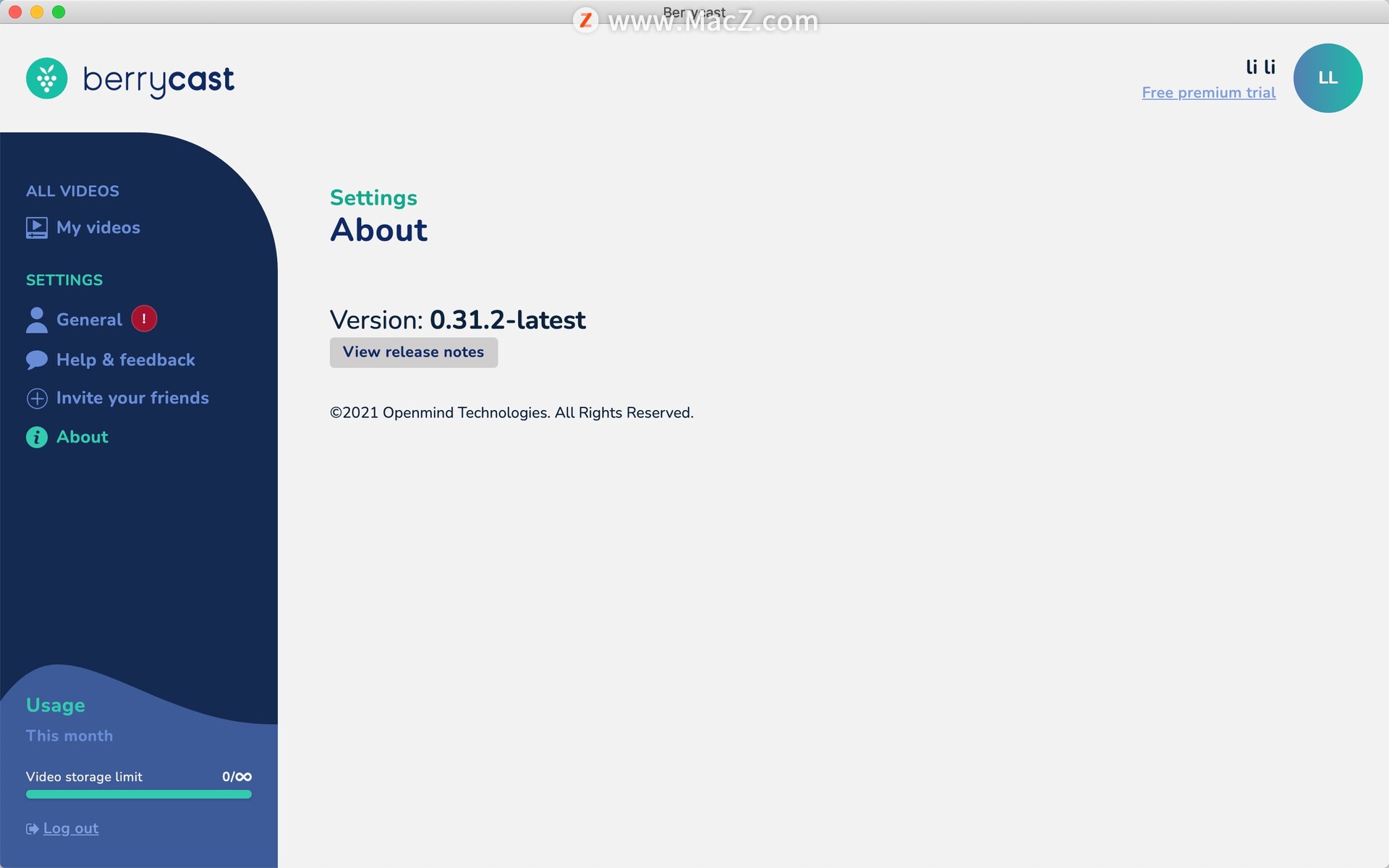Click the Log out arrow icon
The image size is (1389, 868).
point(33,829)
